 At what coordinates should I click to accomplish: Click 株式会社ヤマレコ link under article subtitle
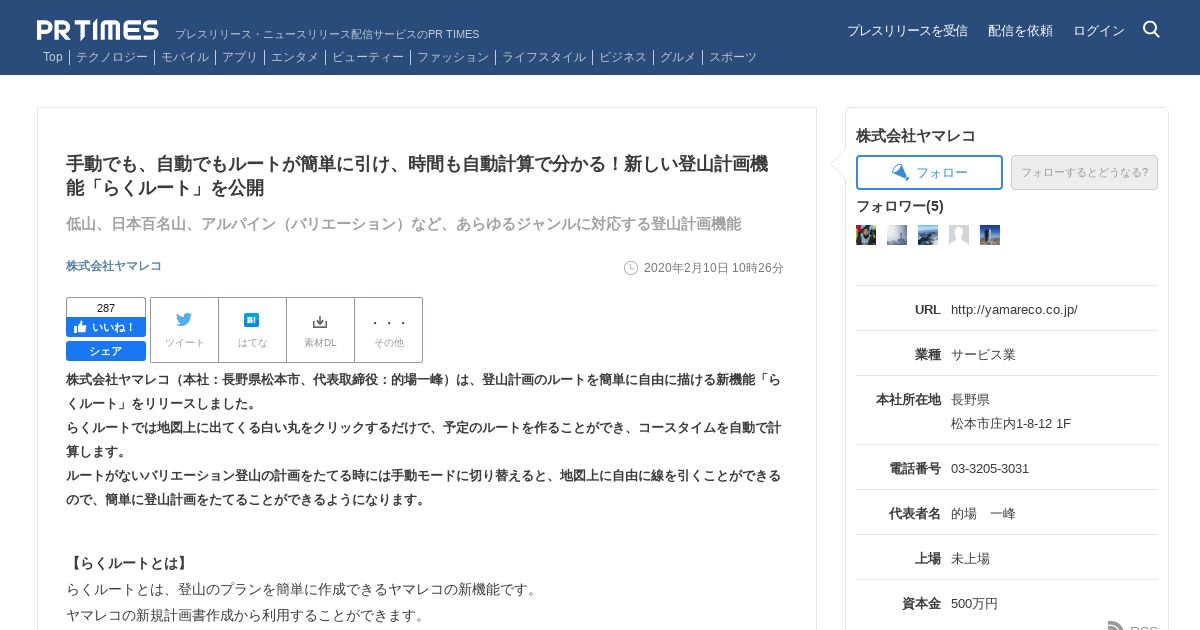[x=114, y=266]
